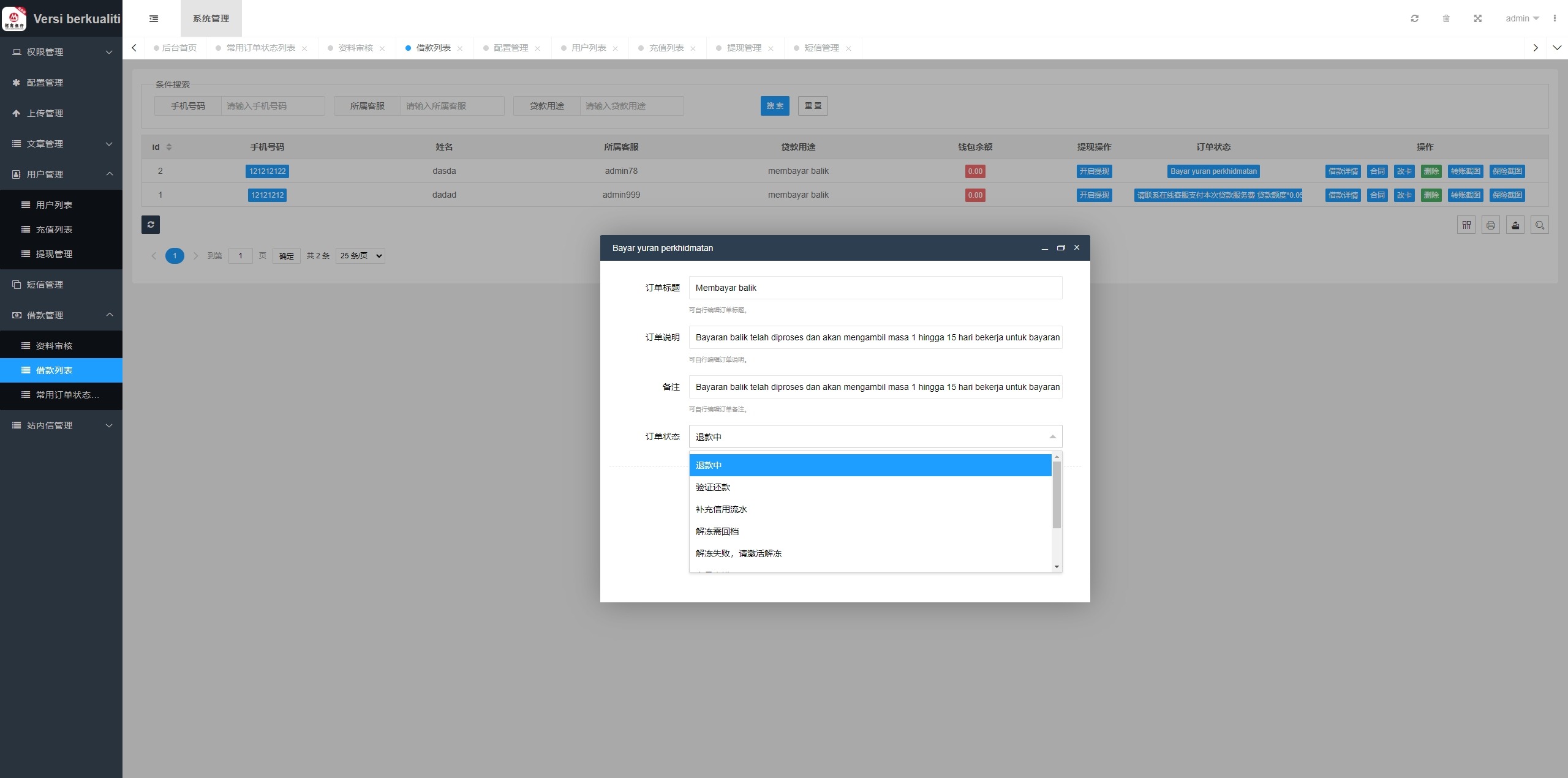Click 转账截图 in dadad row
Image resolution: width=1568 pixels, height=778 pixels.
(1465, 195)
